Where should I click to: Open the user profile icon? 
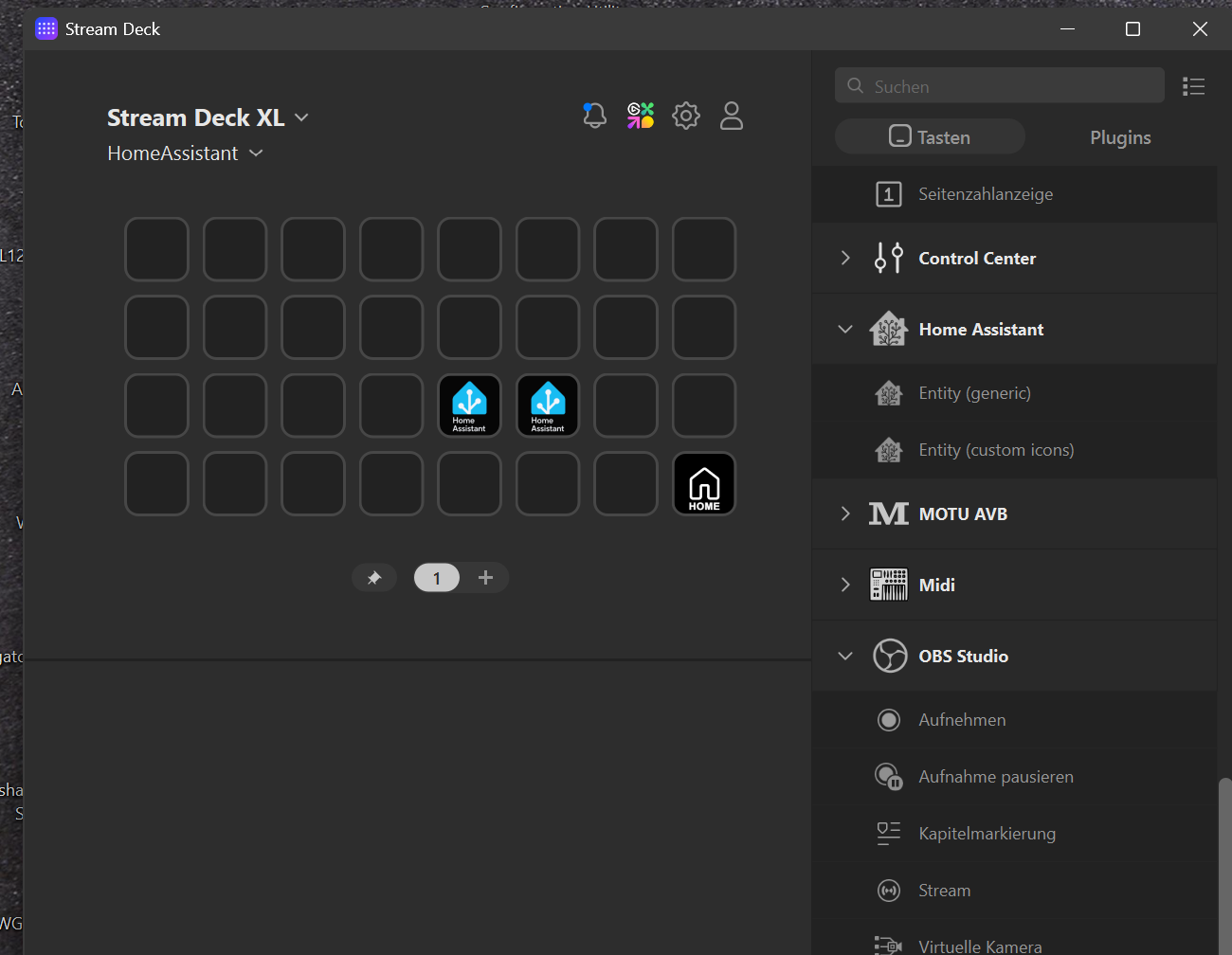coord(732,116)
